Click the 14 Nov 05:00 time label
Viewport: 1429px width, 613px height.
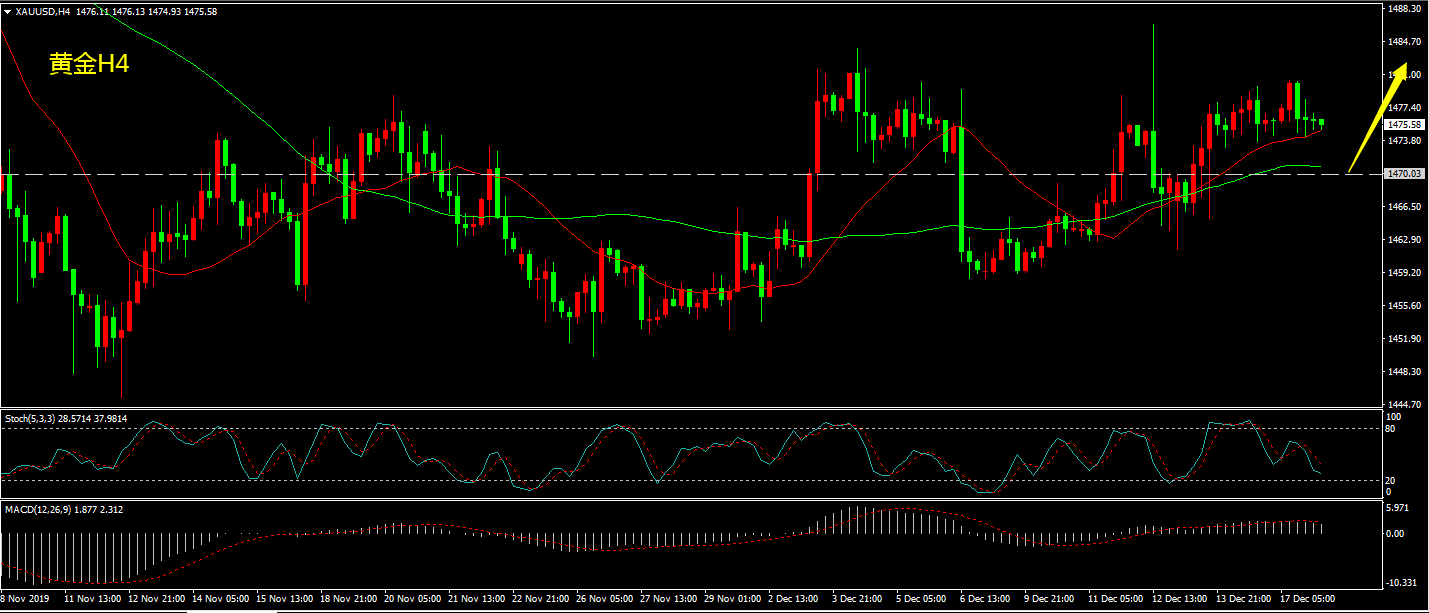click(x=221, y=599)
